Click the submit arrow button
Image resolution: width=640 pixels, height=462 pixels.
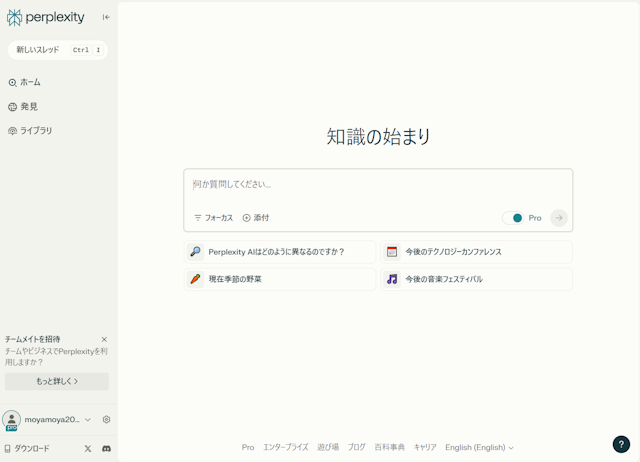tap(559, 218)
